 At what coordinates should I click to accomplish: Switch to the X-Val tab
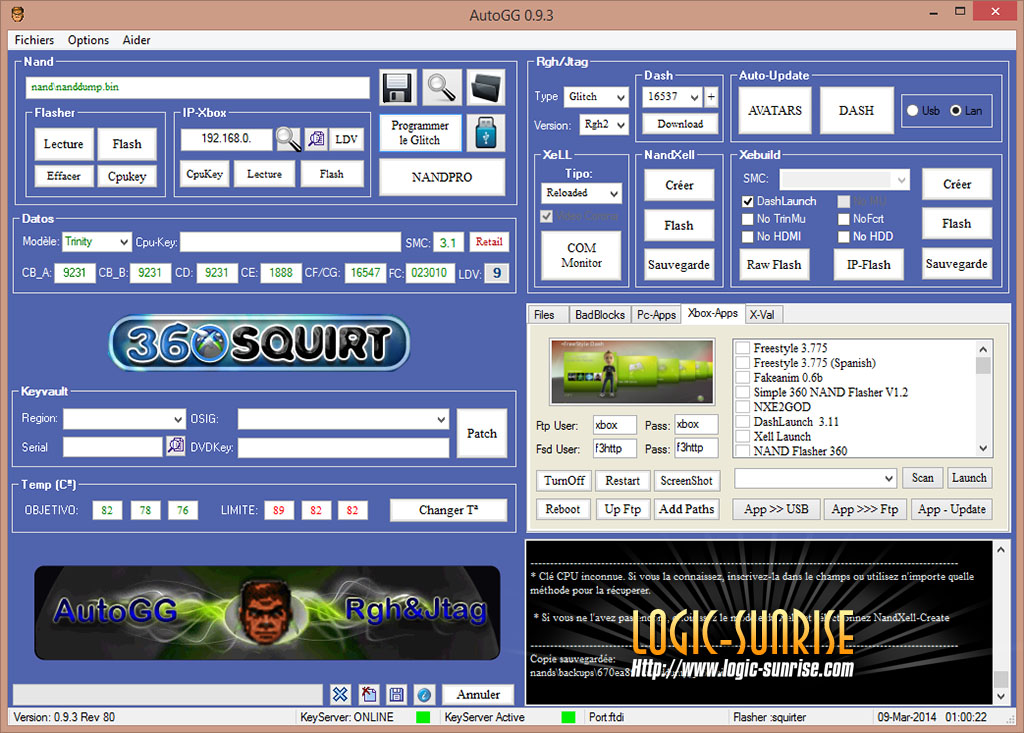[762, 315]
